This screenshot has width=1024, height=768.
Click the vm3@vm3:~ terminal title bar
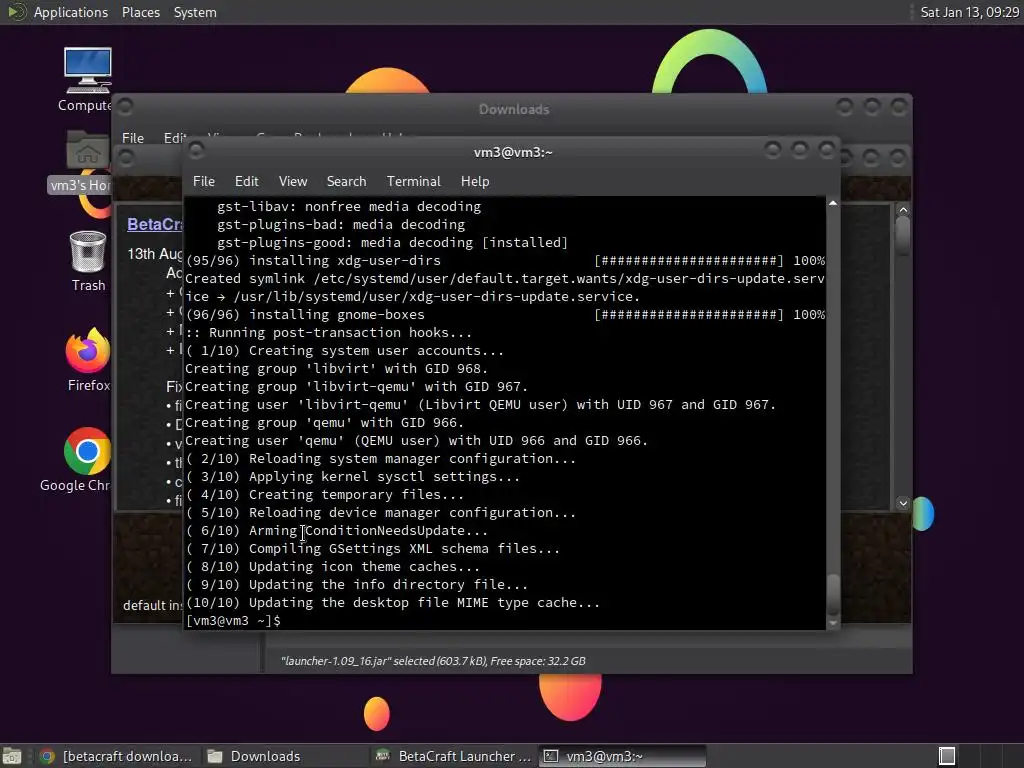[x=513, y=152]
